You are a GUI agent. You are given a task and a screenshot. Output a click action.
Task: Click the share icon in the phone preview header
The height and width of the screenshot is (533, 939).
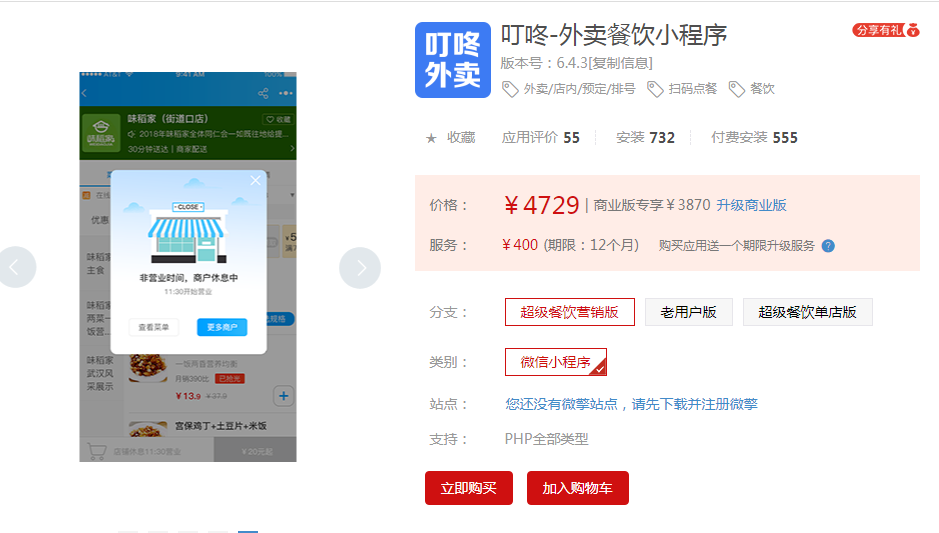pos(263,93)
